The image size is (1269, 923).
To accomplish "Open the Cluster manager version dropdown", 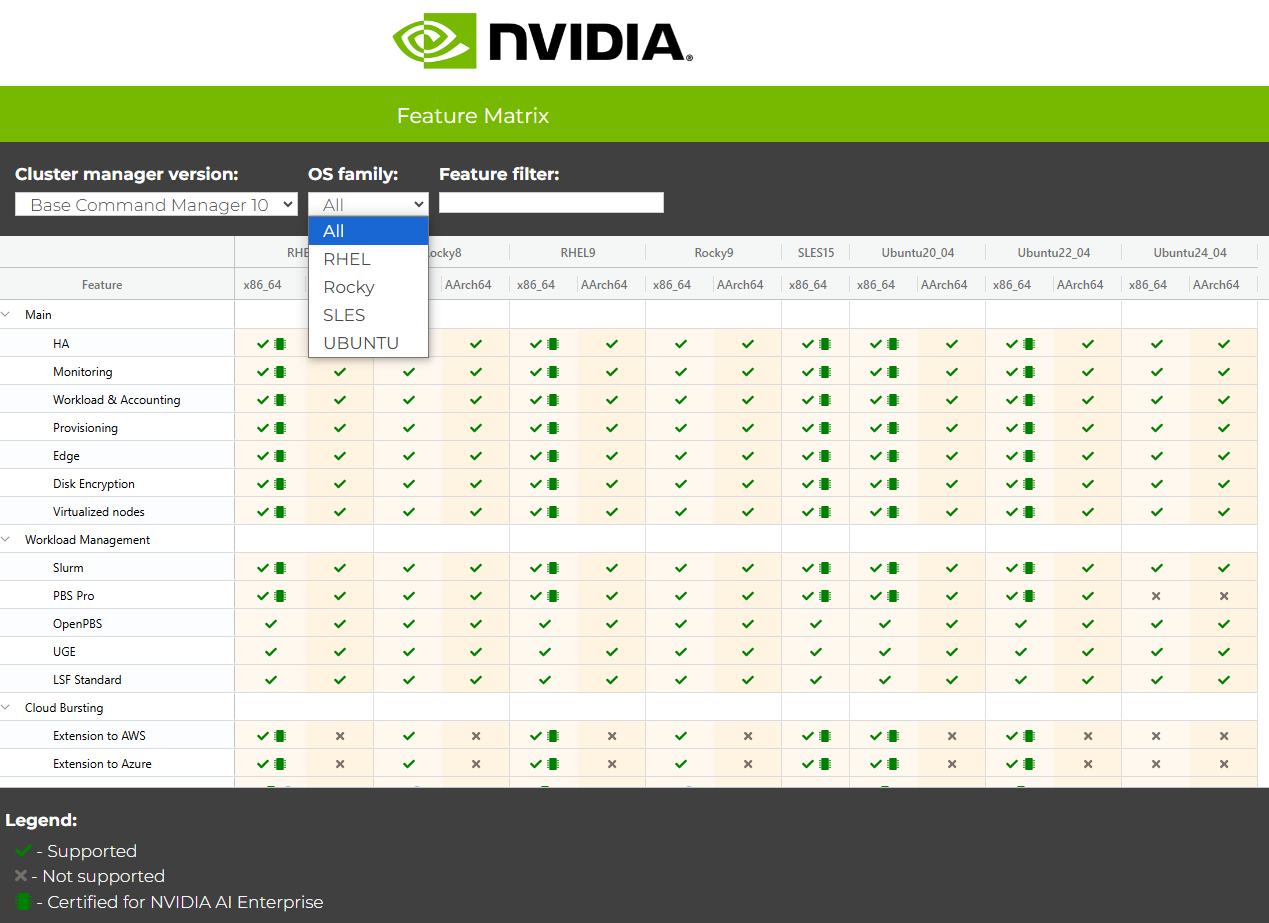I will pyautogui.click(x=157, y=204).
